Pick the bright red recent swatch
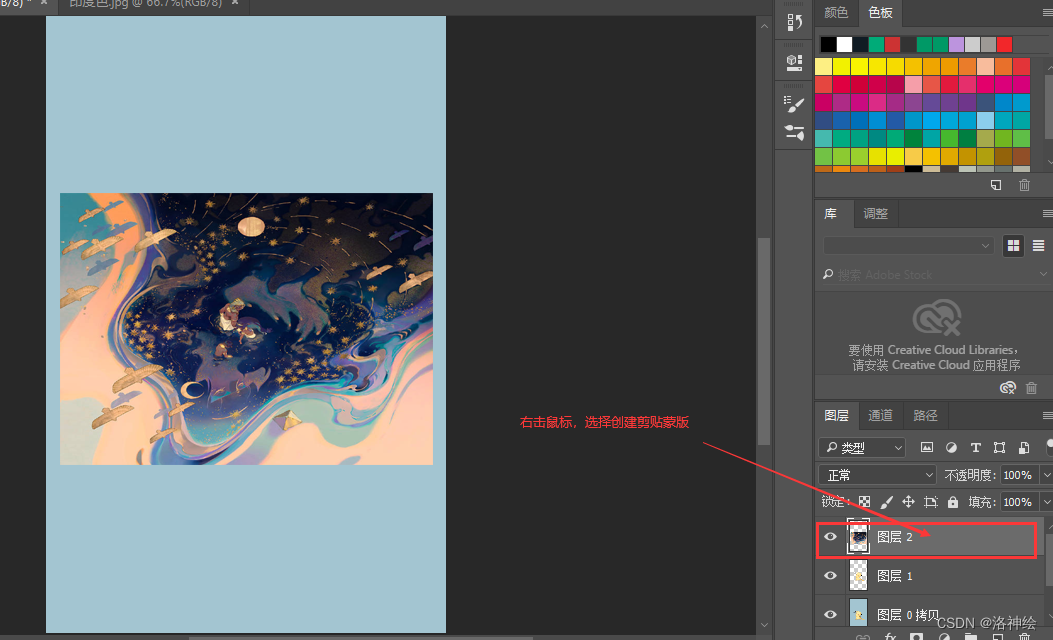The width and height of the screenshot is (1053, 640). (1005, 44)
